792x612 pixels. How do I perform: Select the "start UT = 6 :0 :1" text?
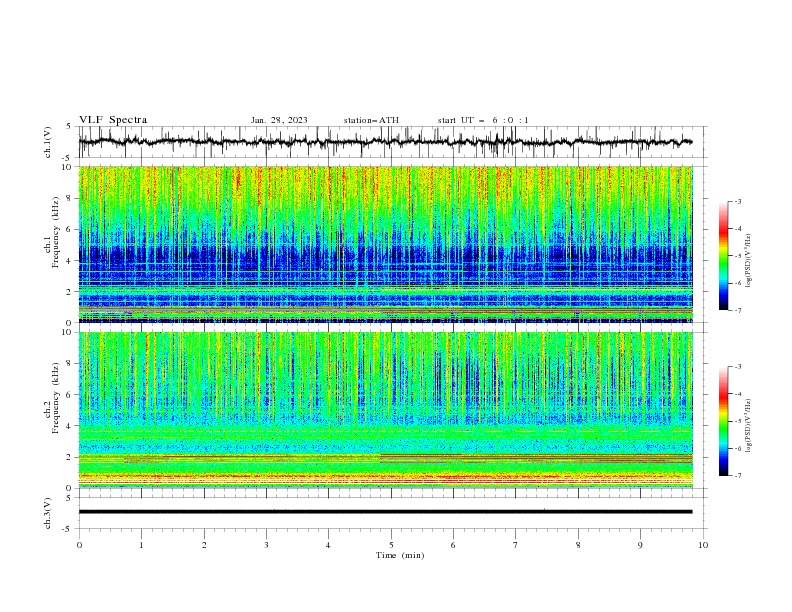tap(483, 120)
